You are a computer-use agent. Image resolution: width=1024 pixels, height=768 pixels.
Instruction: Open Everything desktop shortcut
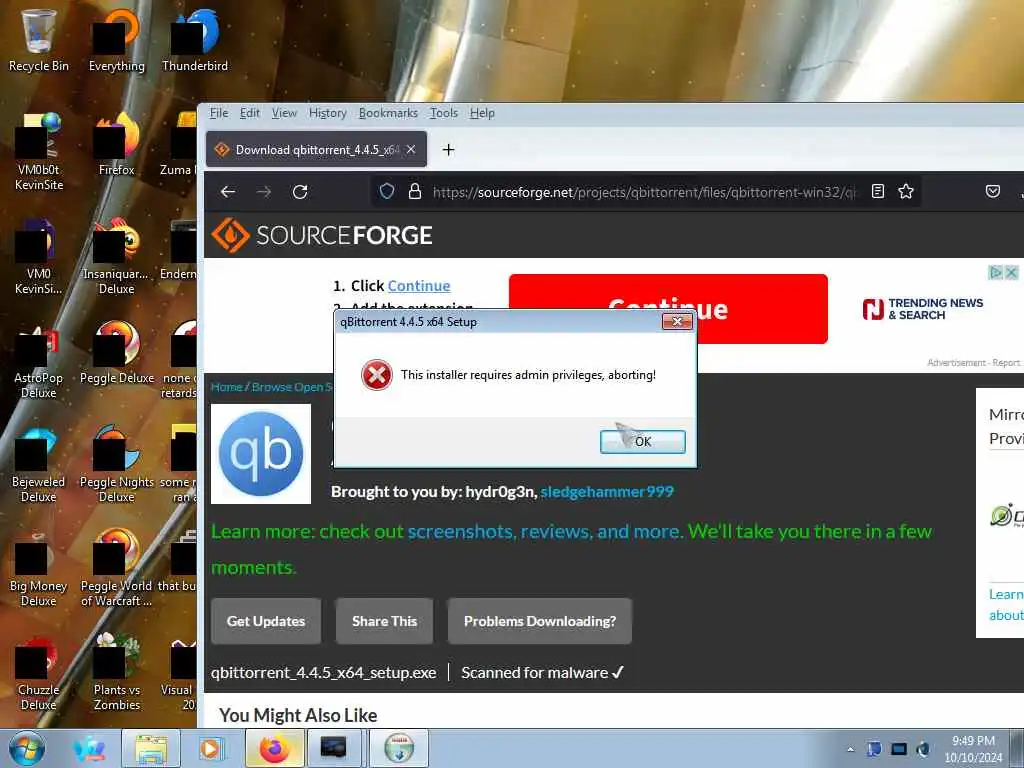tap(117, 40)
